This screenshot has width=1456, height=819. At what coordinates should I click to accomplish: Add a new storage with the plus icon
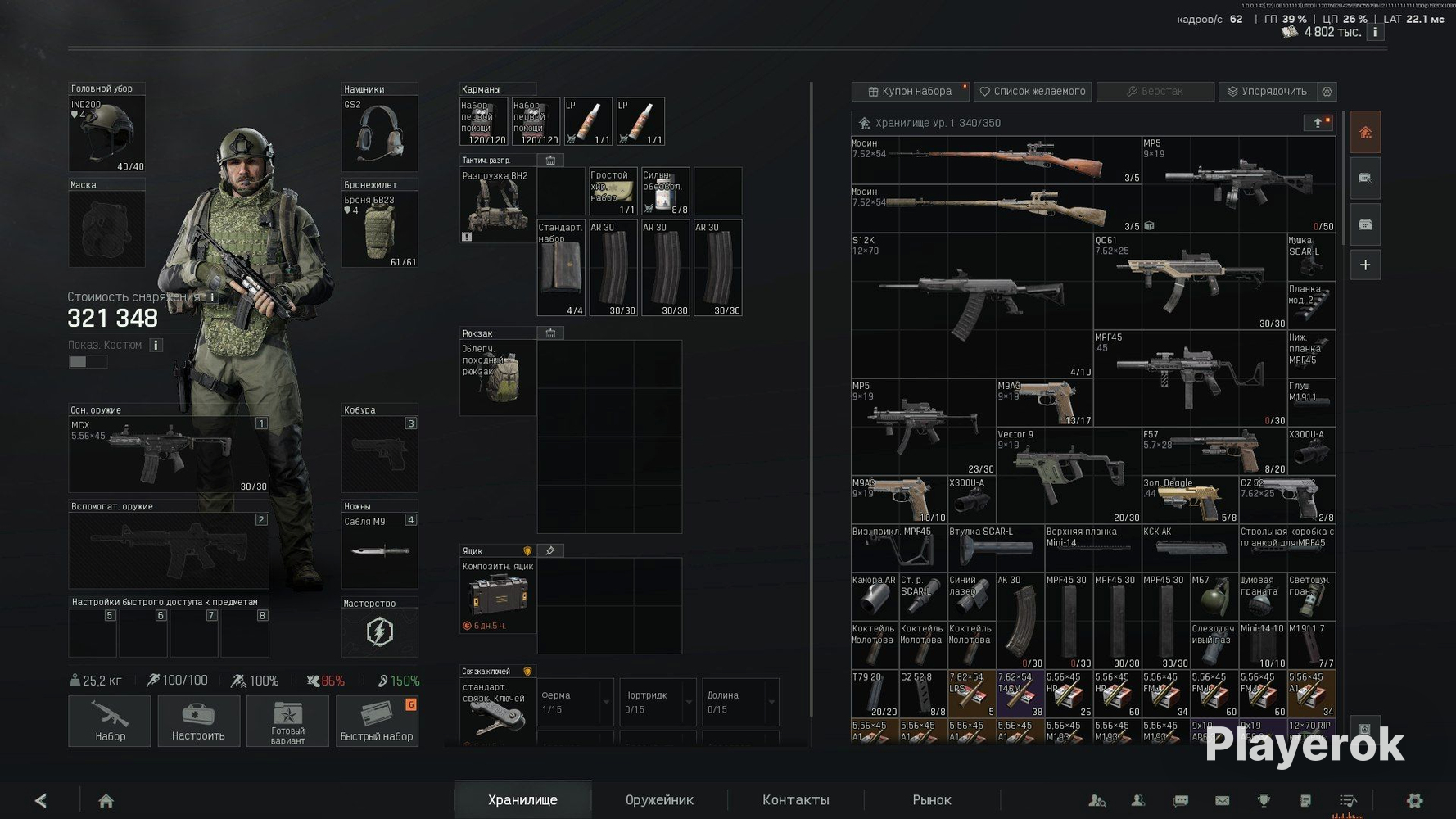[1365, 265]
